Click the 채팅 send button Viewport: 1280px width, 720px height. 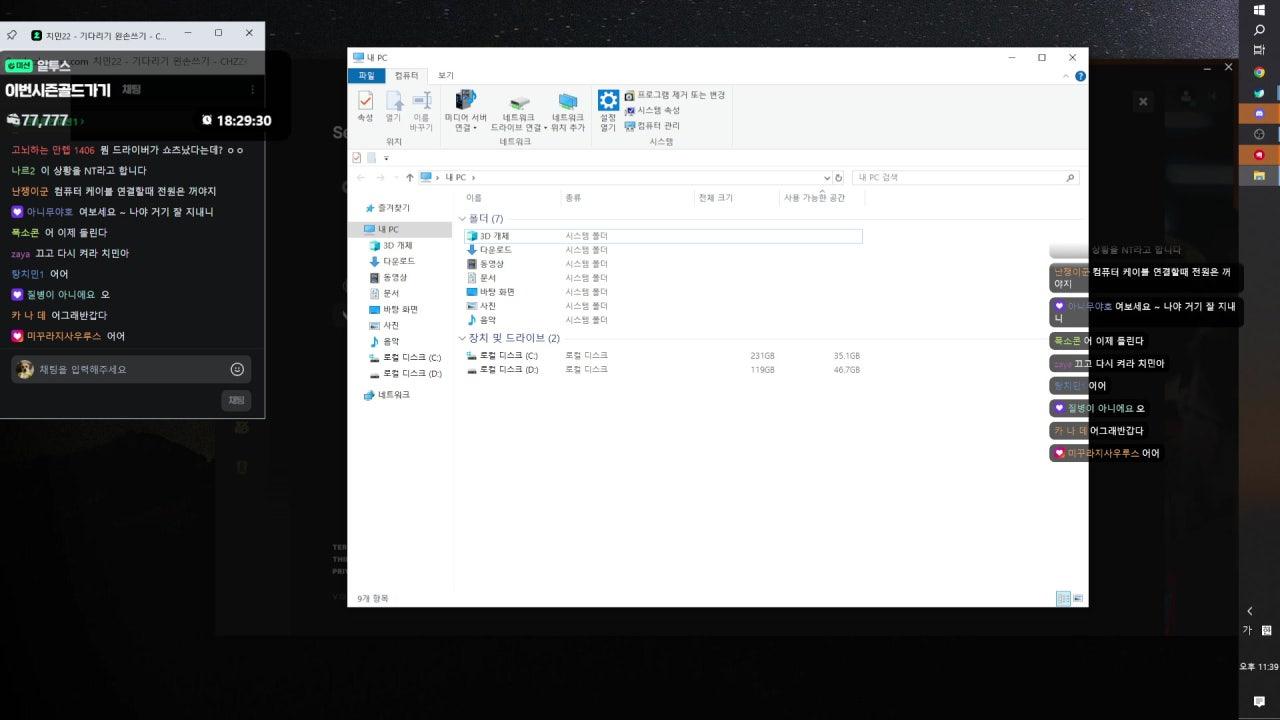236,400
